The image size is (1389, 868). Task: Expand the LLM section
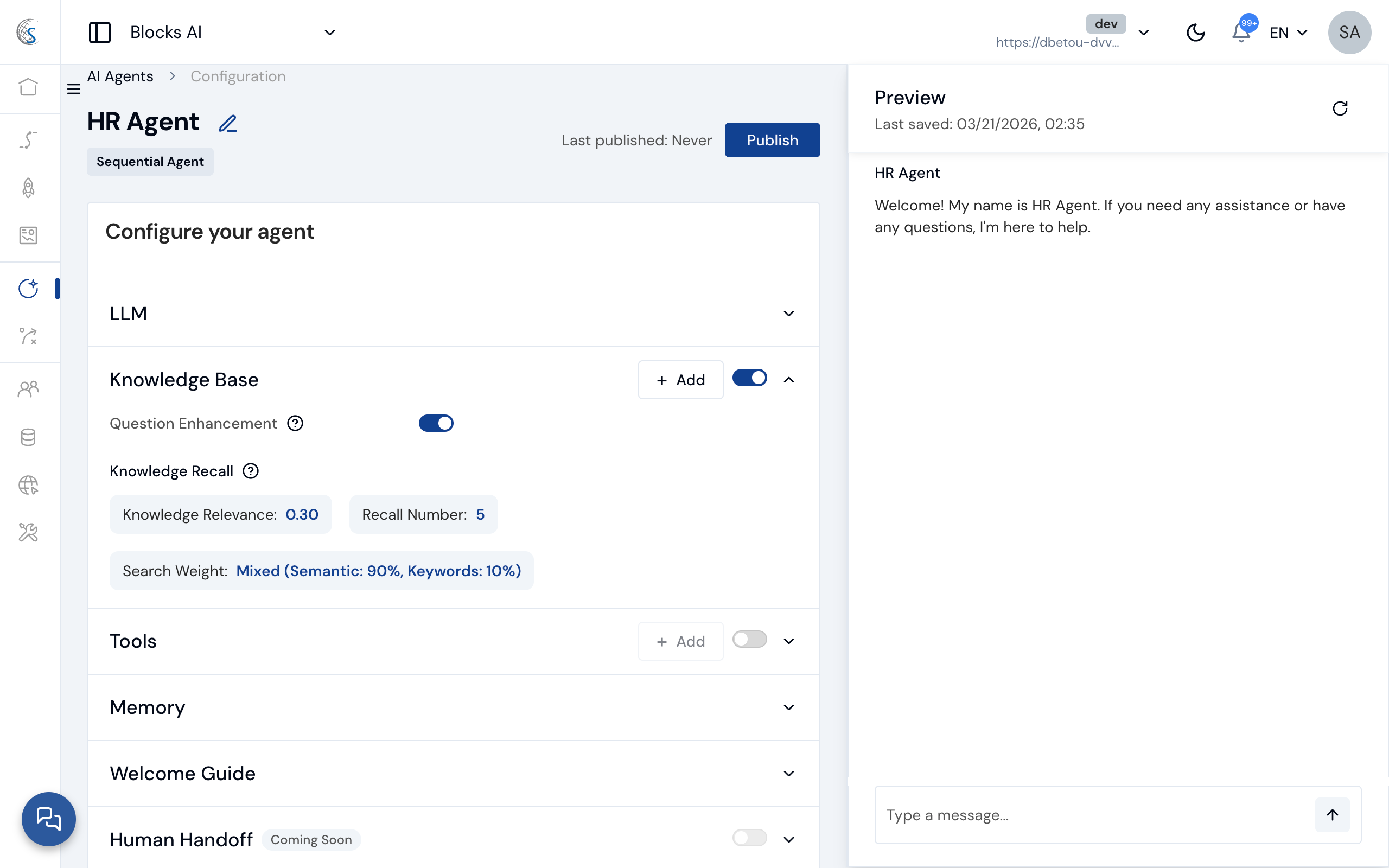788,314
